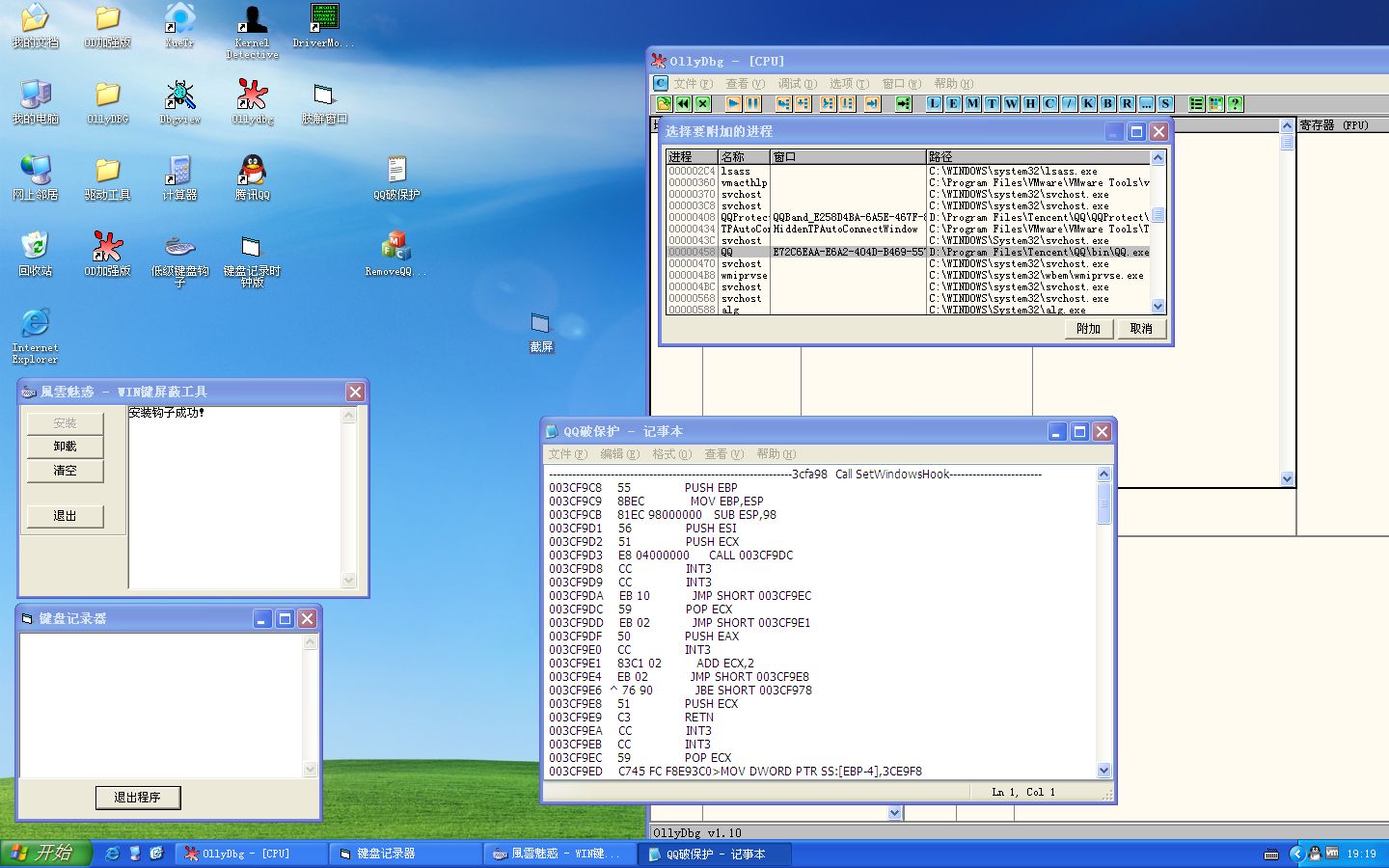Screen dimensions: 1389x868
Task: Click the 回收站 recycle bin icon
Action: click(35, 254)
